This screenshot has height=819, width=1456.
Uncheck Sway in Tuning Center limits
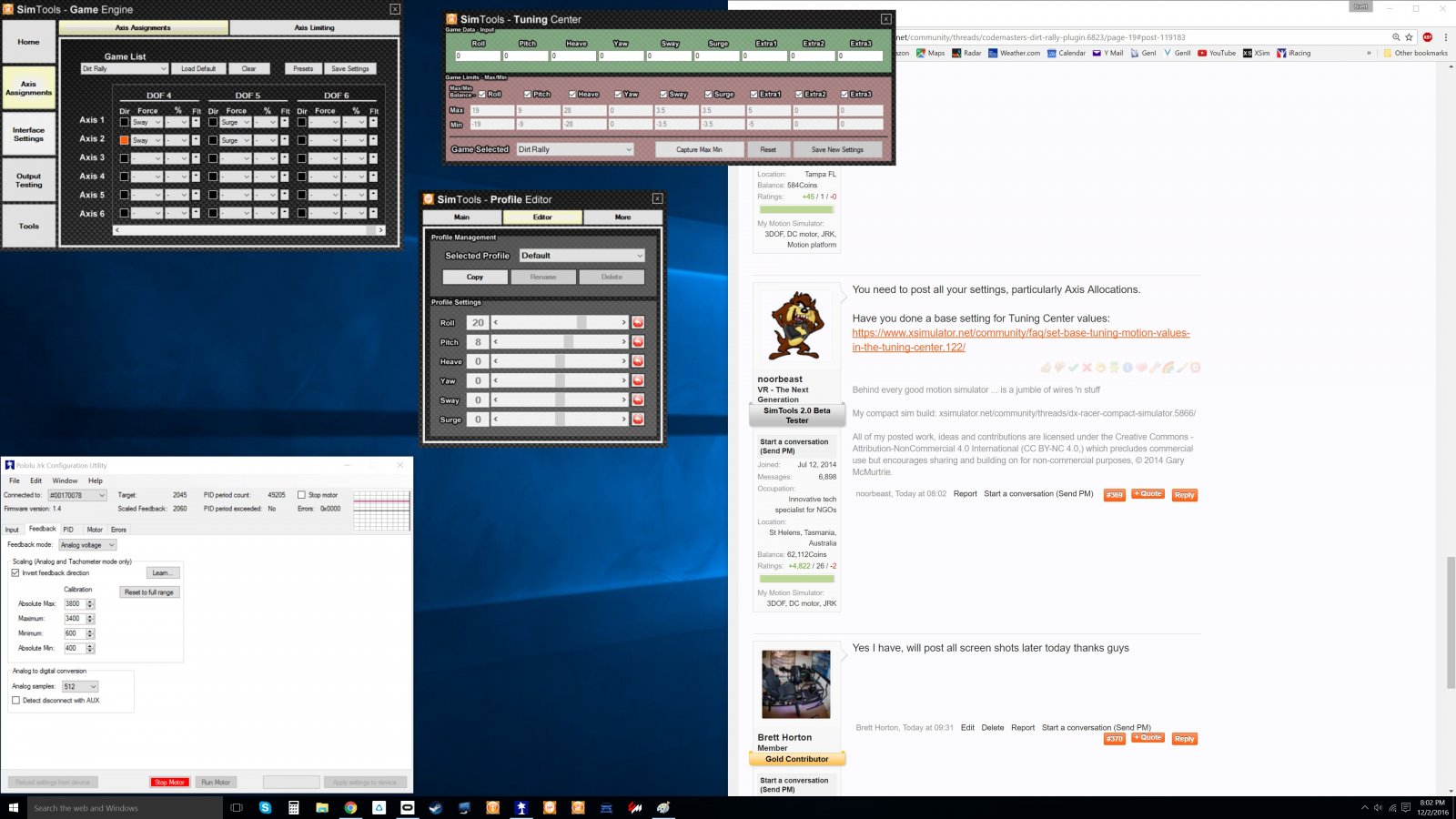point(664,94)
